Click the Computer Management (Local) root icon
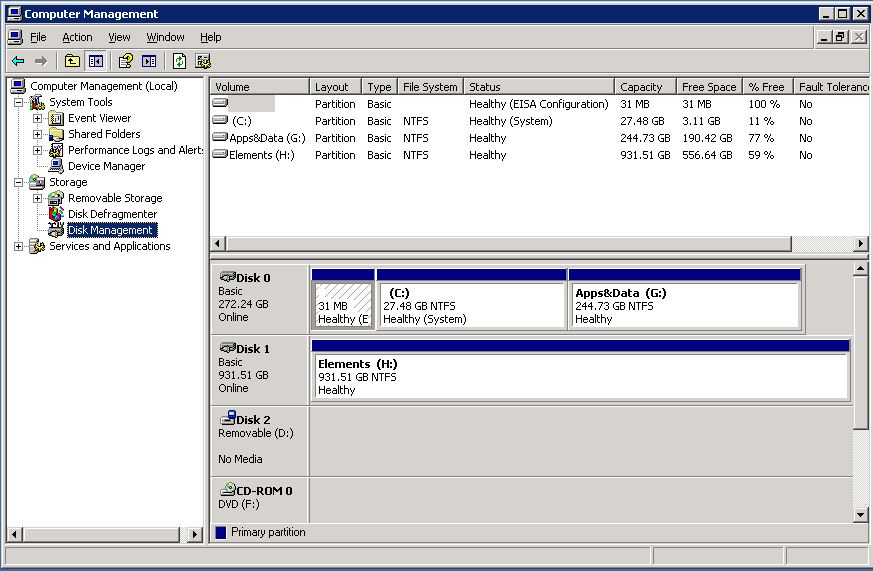This screenshot has width=873, height=571. click(18, 86)
